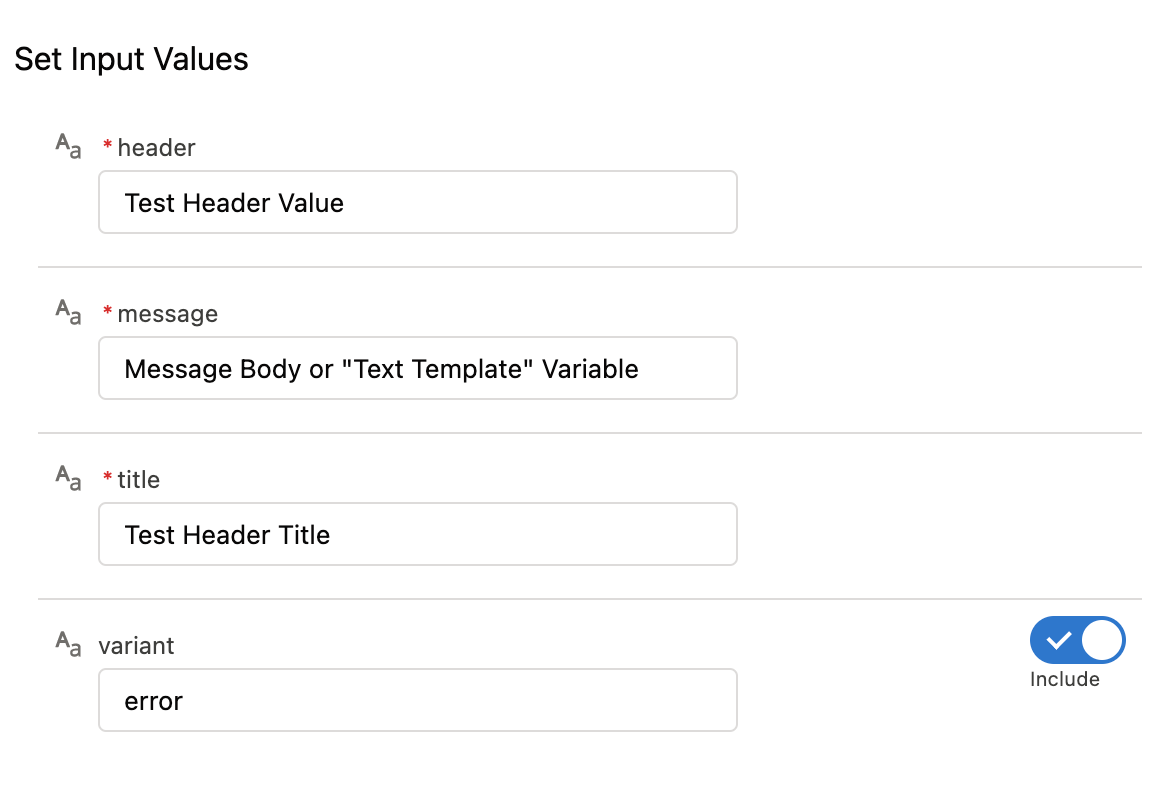Click the variant field label
The image size is (1174, 786).
(x=136, y=646)
